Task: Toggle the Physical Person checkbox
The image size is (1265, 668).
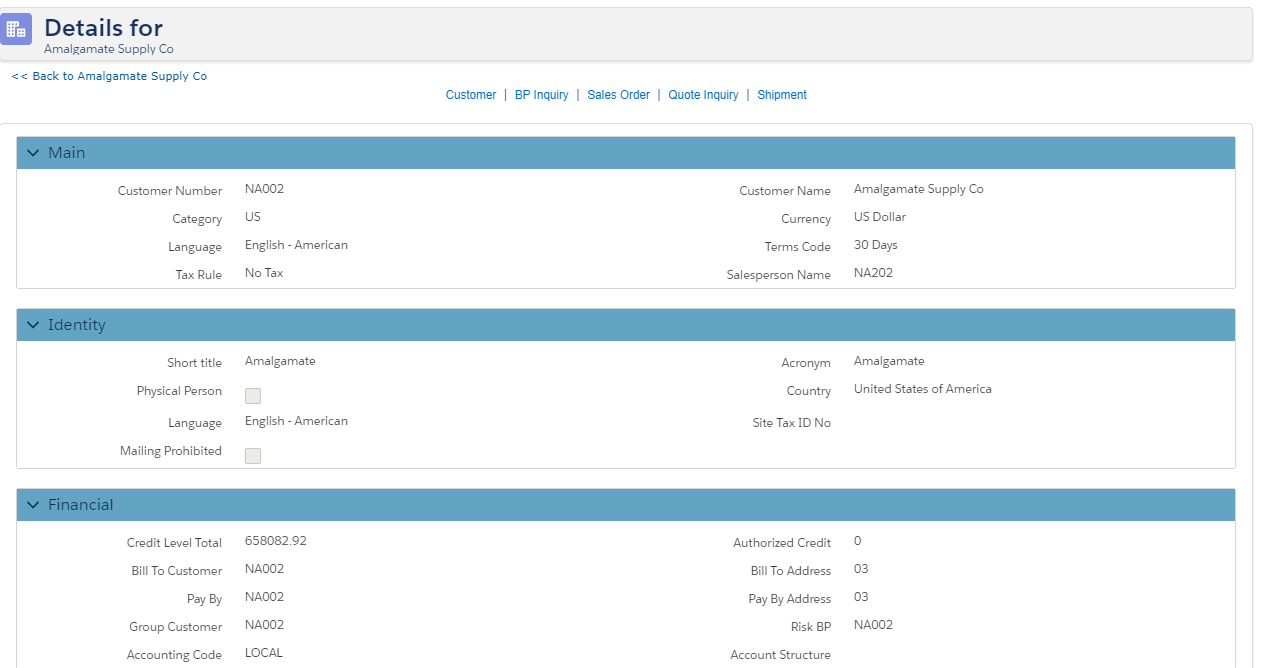Action: coord(253,396)
